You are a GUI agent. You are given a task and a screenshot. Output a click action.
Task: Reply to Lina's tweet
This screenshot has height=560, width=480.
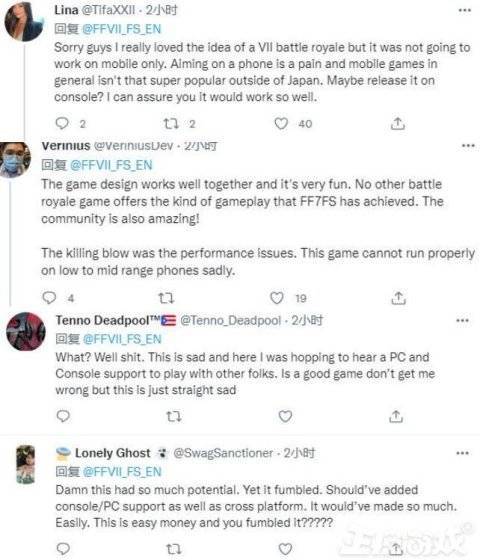[62, 124]
